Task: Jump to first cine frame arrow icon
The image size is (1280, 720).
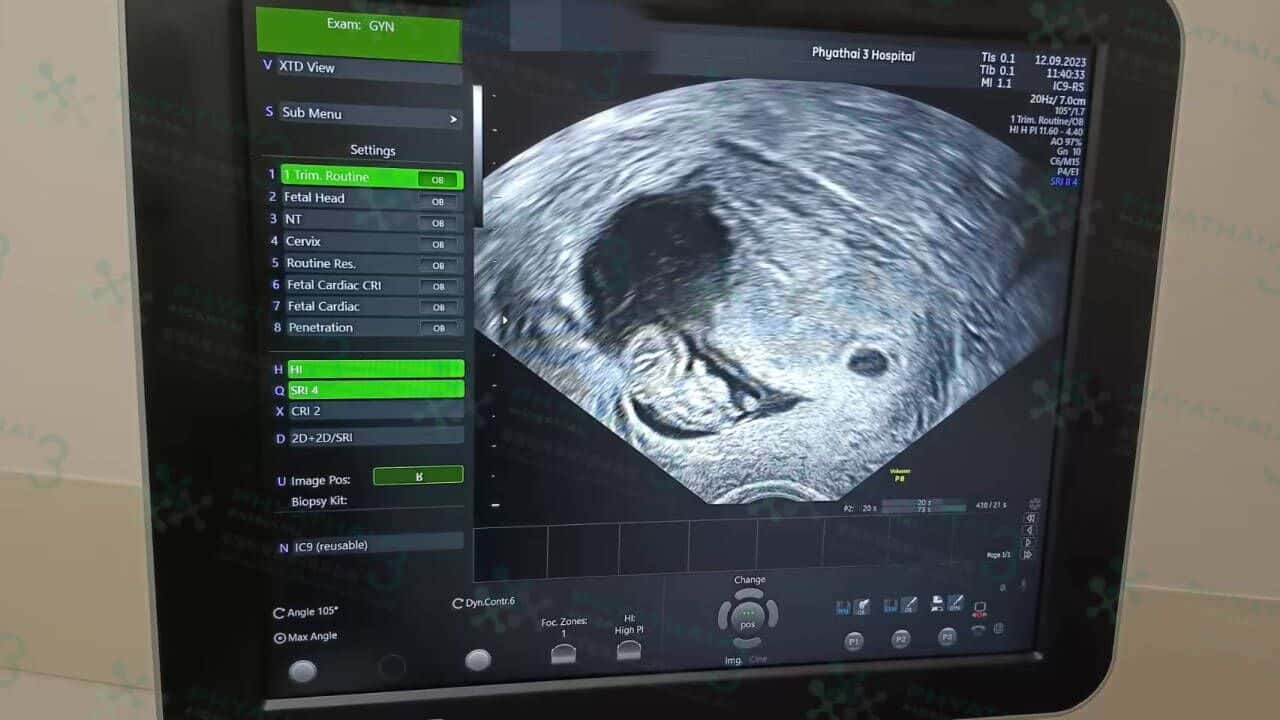Action: tap(1030, 518)
